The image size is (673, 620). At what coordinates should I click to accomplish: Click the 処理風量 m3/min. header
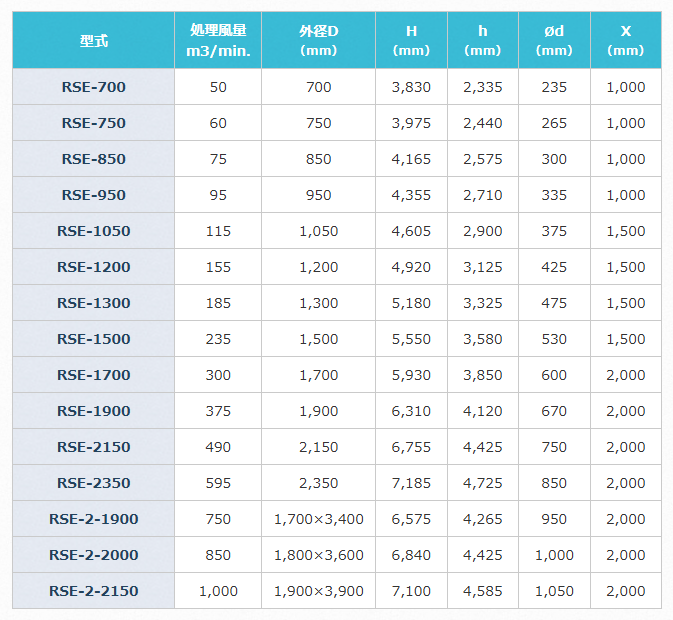click(x=218, y=40)
